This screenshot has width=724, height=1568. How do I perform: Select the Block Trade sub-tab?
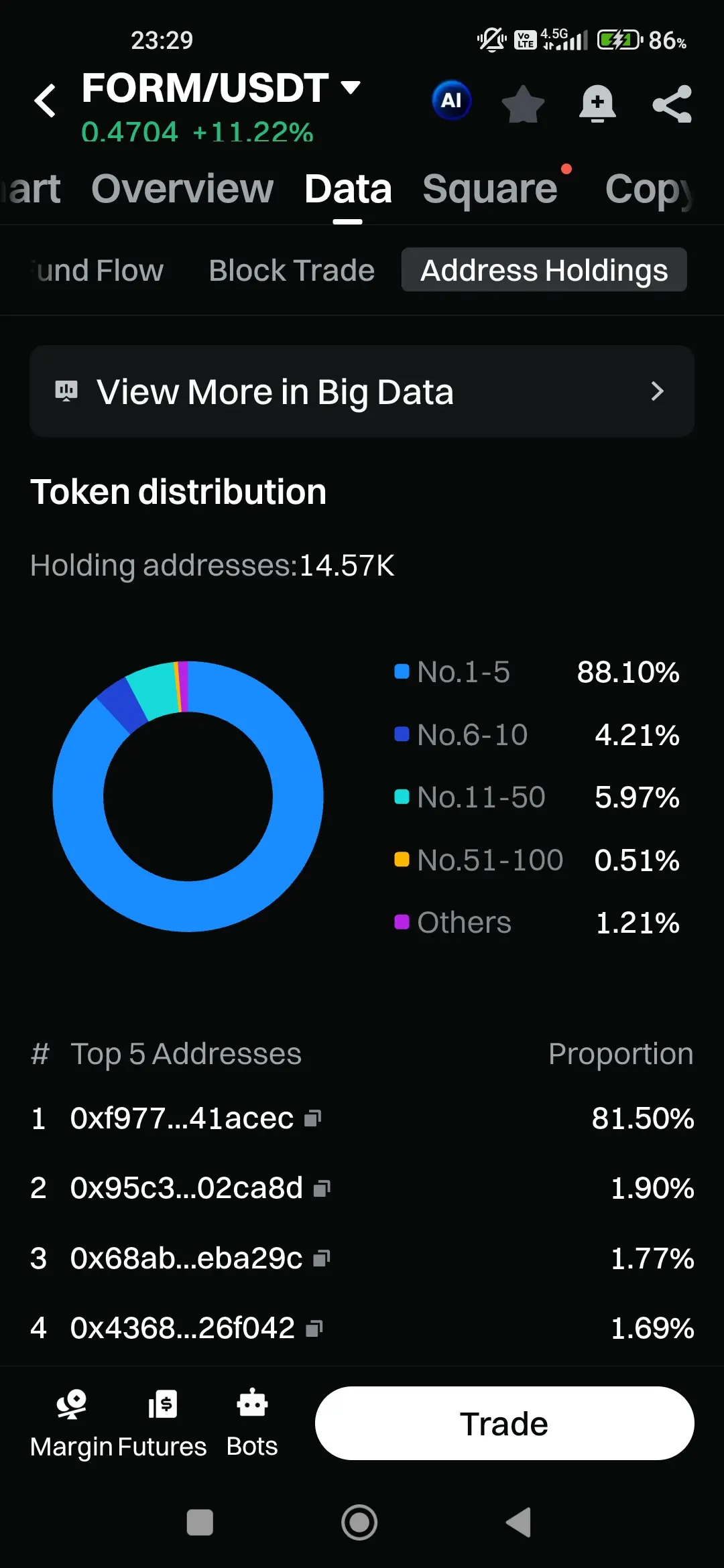[292, 270]
